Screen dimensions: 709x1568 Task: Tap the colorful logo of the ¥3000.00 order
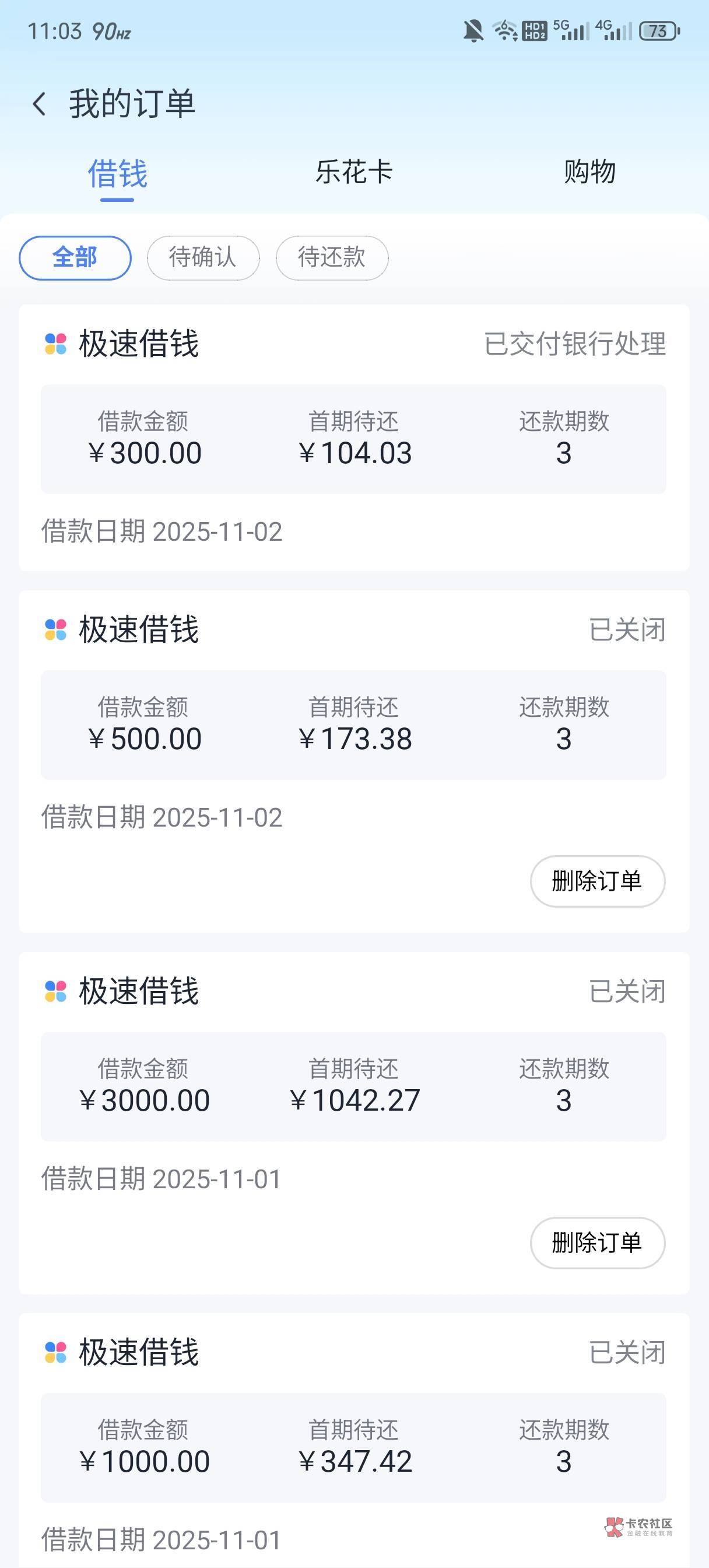[55, 991]
